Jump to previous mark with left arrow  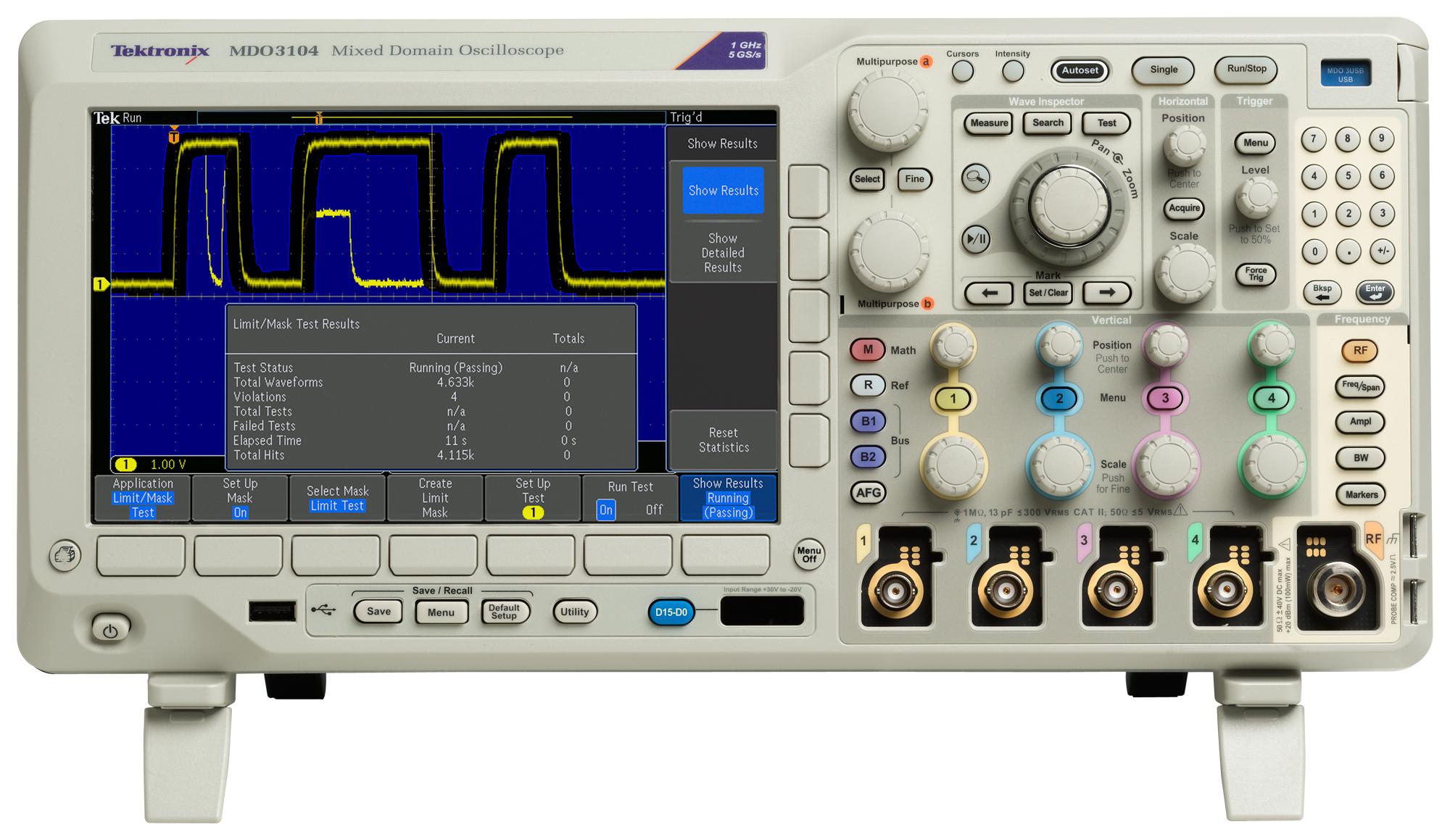[989, 293]
